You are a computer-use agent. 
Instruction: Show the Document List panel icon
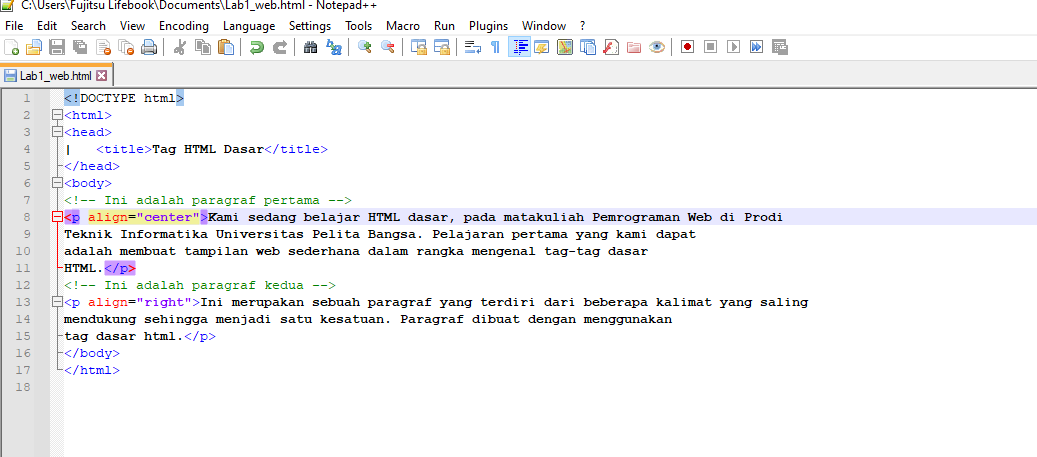pyautogui.click(x=588, y=47)
